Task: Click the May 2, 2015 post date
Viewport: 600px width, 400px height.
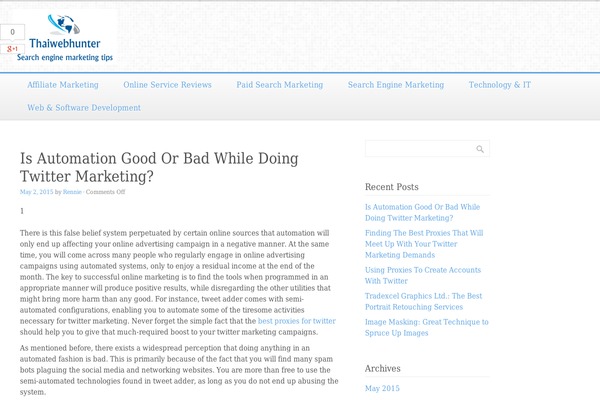Action: pos(36,192)
